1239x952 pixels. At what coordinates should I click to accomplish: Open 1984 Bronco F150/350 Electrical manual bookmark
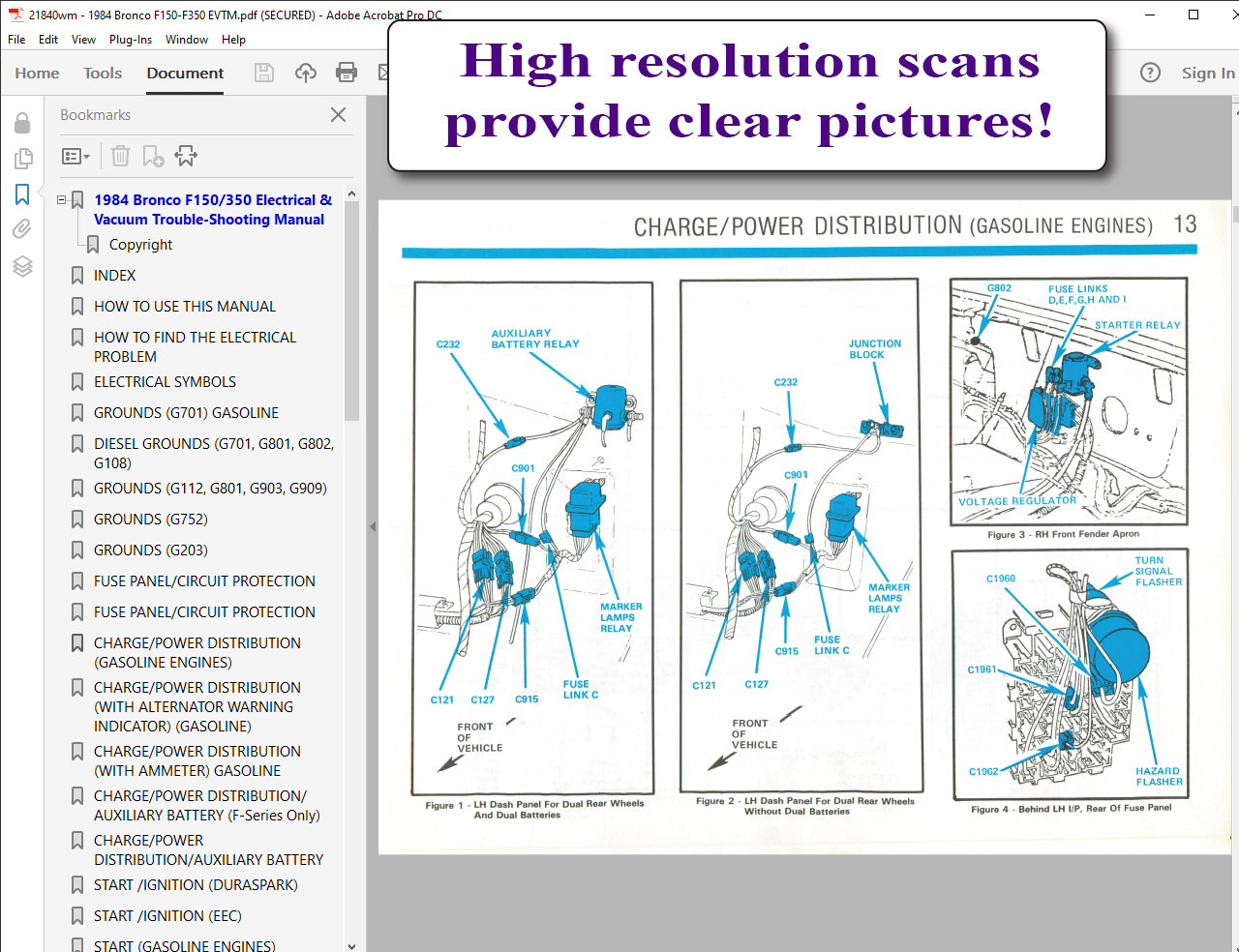coord(213,210)
